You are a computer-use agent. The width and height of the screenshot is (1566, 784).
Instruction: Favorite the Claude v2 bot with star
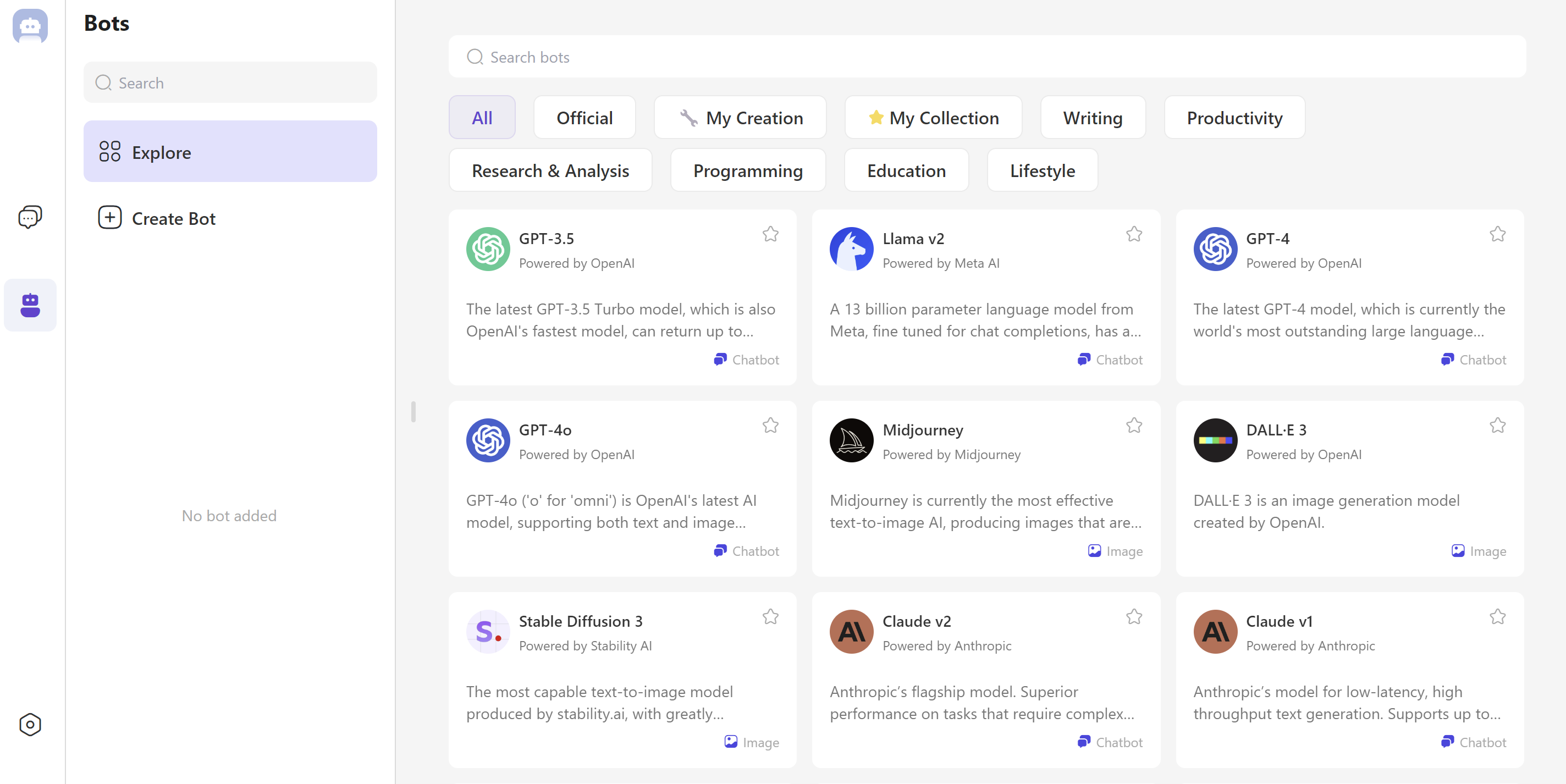coord(1134,617)
